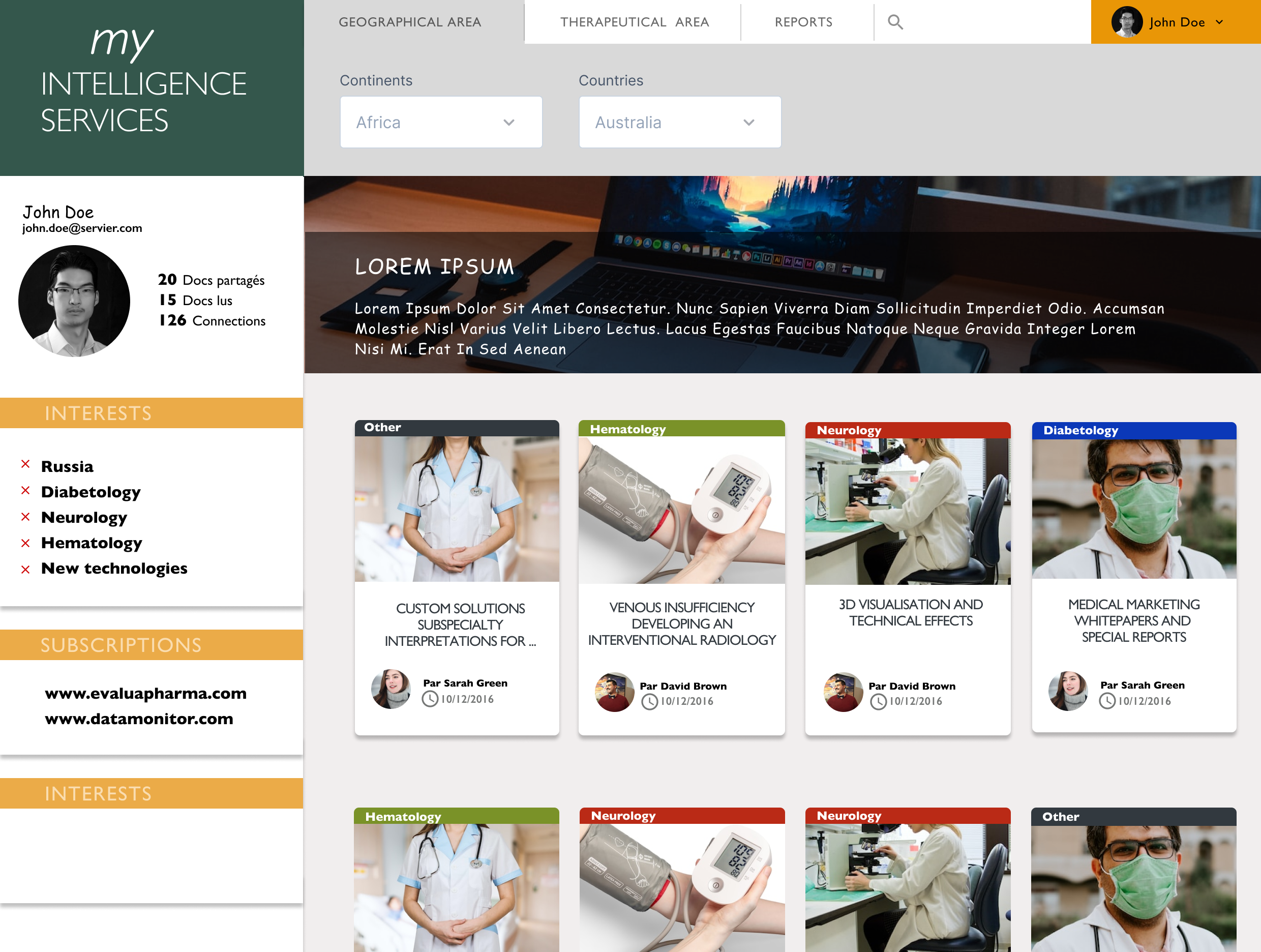Remove New technologies interest red X
Viewport: 1261px width, 952px height.
point(25,570)
